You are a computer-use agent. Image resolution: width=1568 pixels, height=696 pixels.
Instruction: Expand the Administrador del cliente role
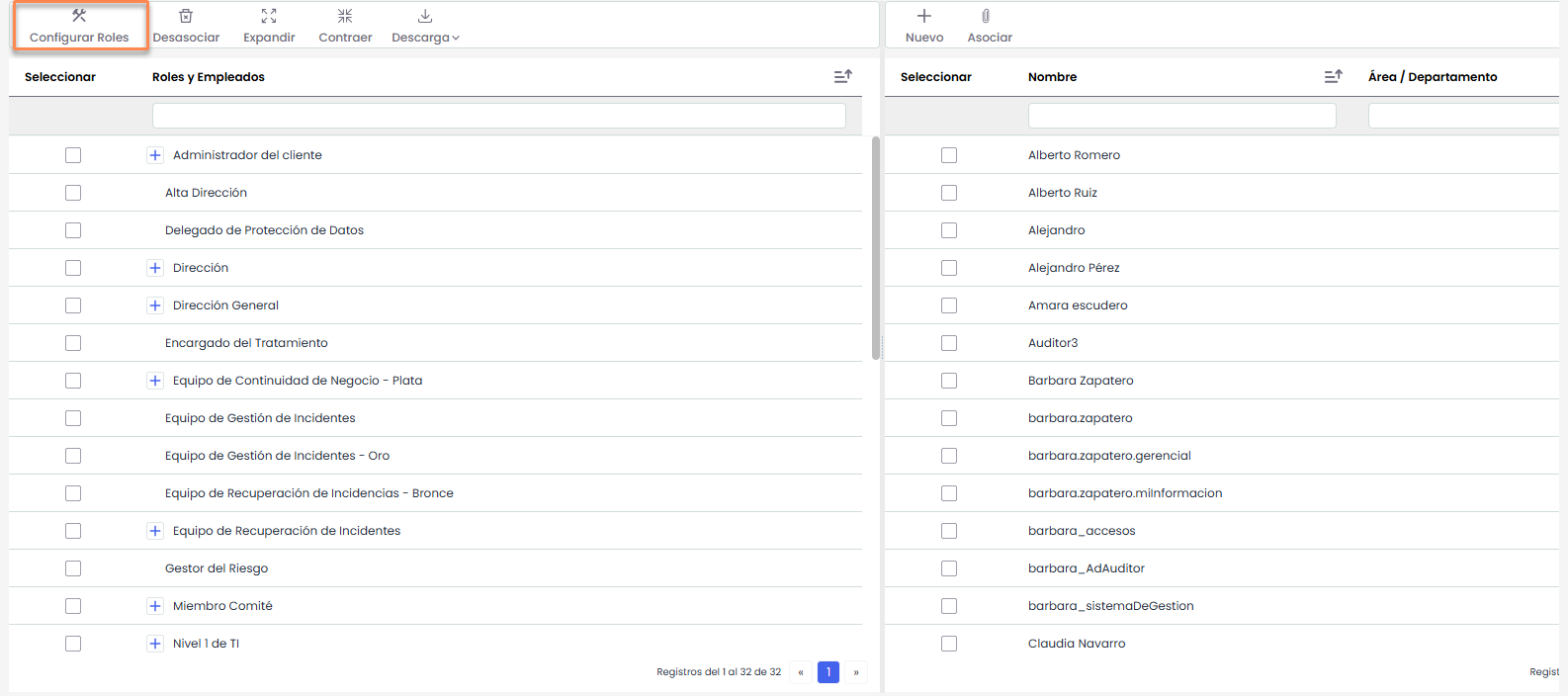[x=155, y=155]
